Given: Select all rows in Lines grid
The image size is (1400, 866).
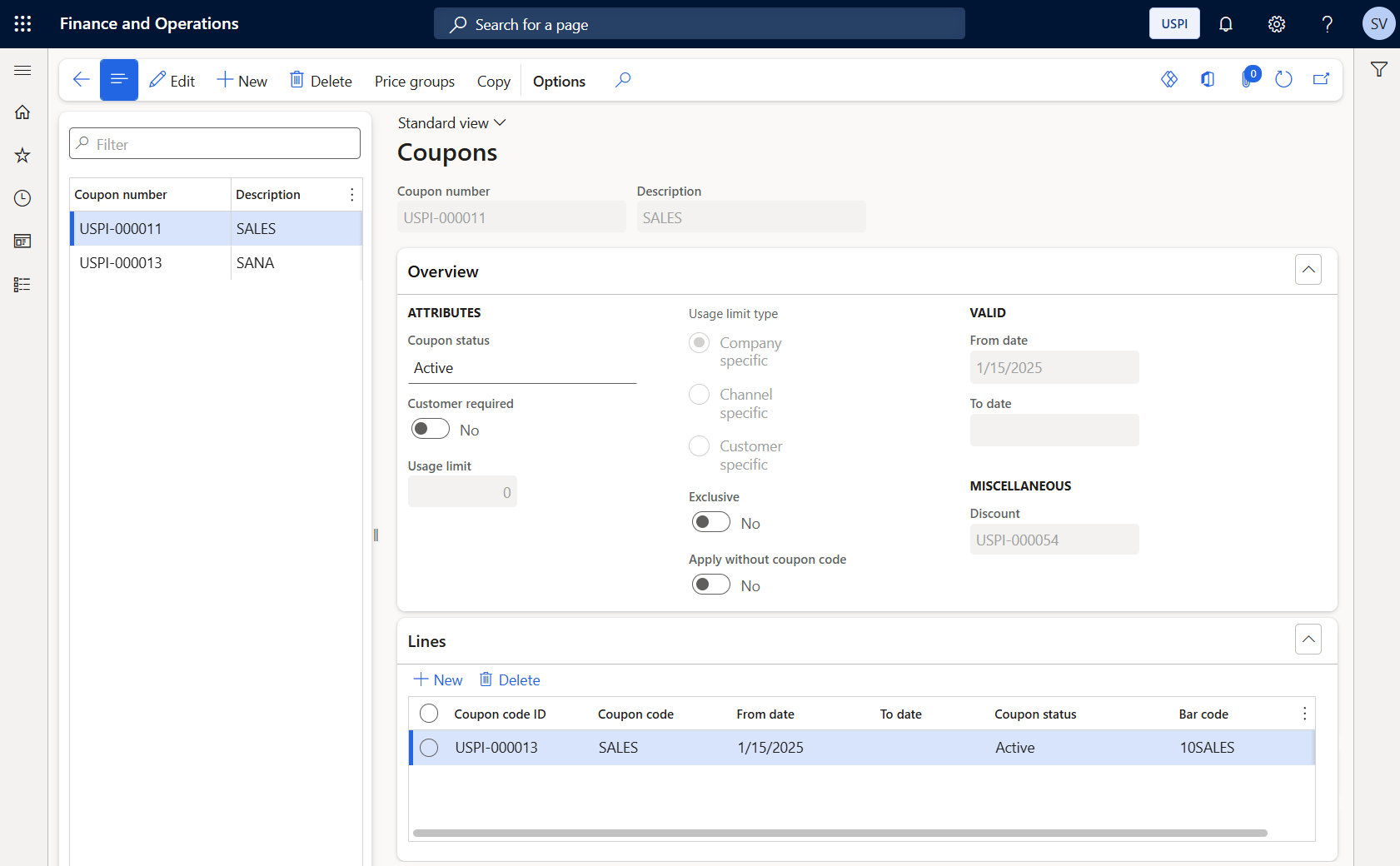Looking at the screenshot, I should tap(429, 714).
